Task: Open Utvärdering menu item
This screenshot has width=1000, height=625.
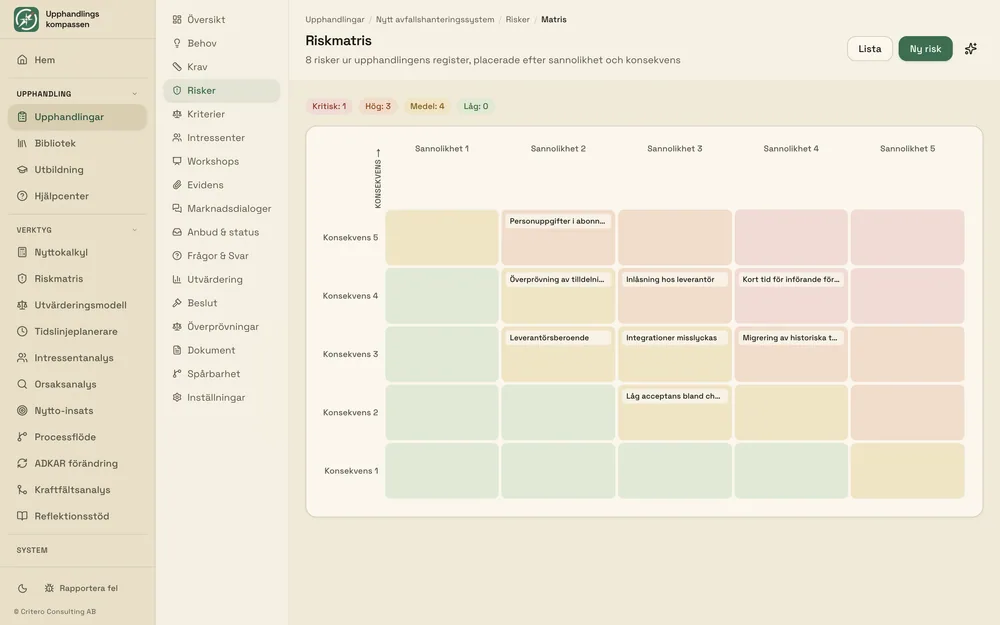Action: 221,279
